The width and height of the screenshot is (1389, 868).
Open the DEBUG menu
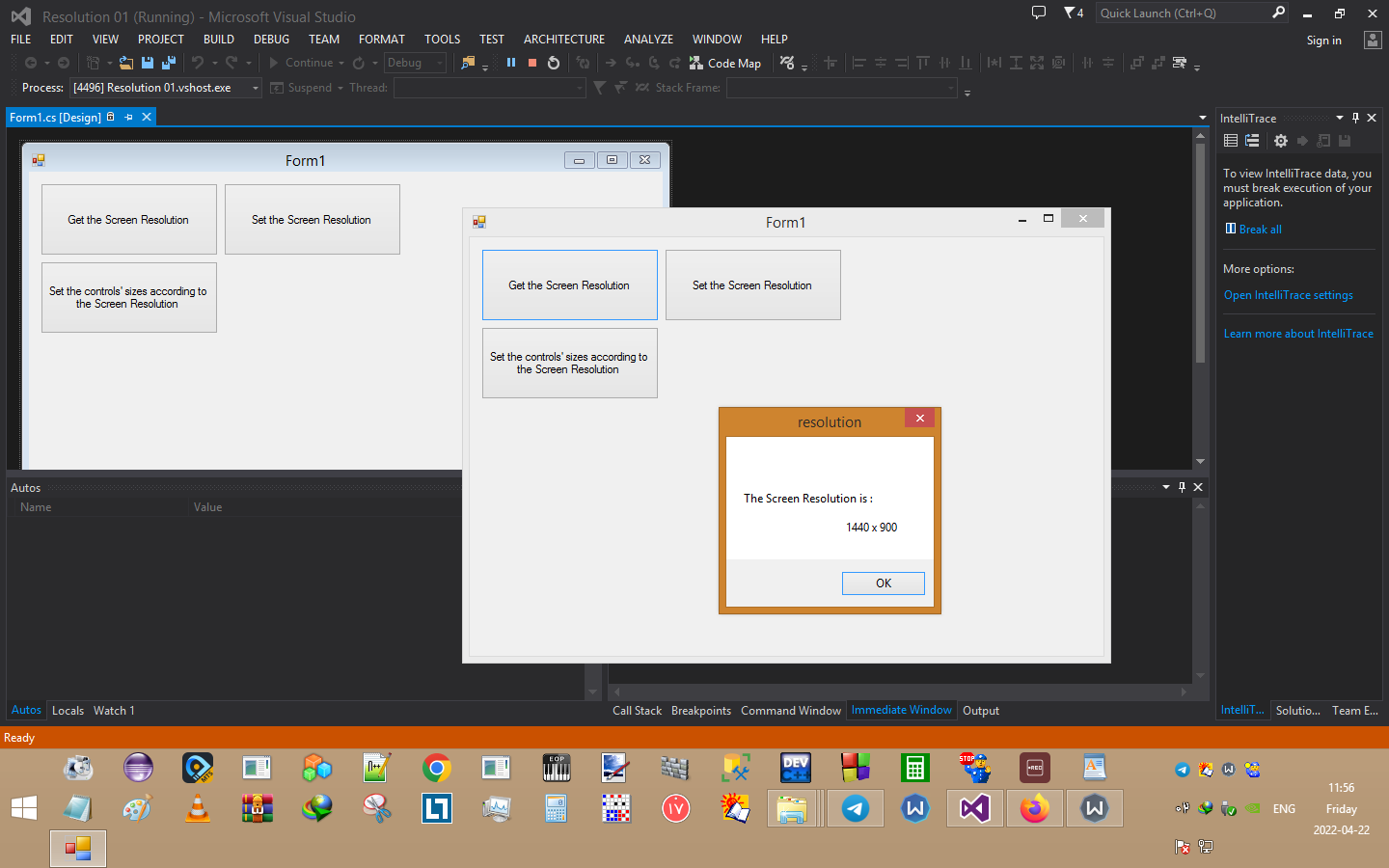point(271,40)
